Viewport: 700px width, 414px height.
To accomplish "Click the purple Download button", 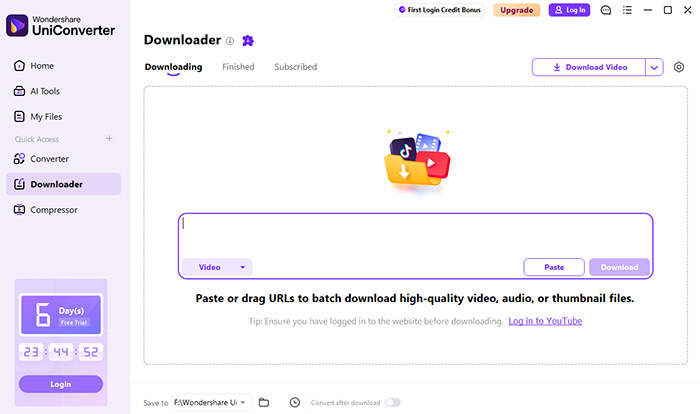I will pyautogui.click(x=619, y=267).
